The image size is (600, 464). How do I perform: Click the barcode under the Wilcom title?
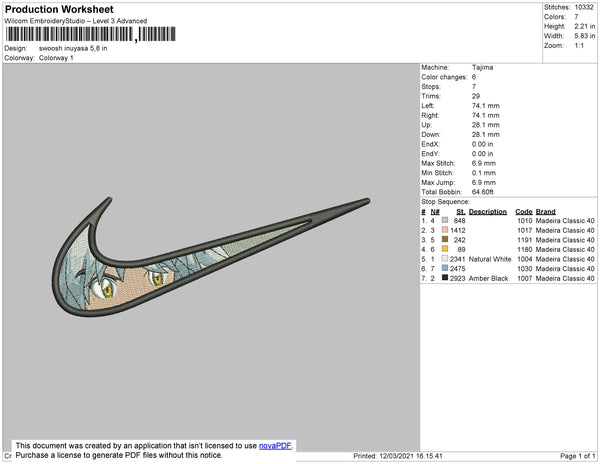90,34
